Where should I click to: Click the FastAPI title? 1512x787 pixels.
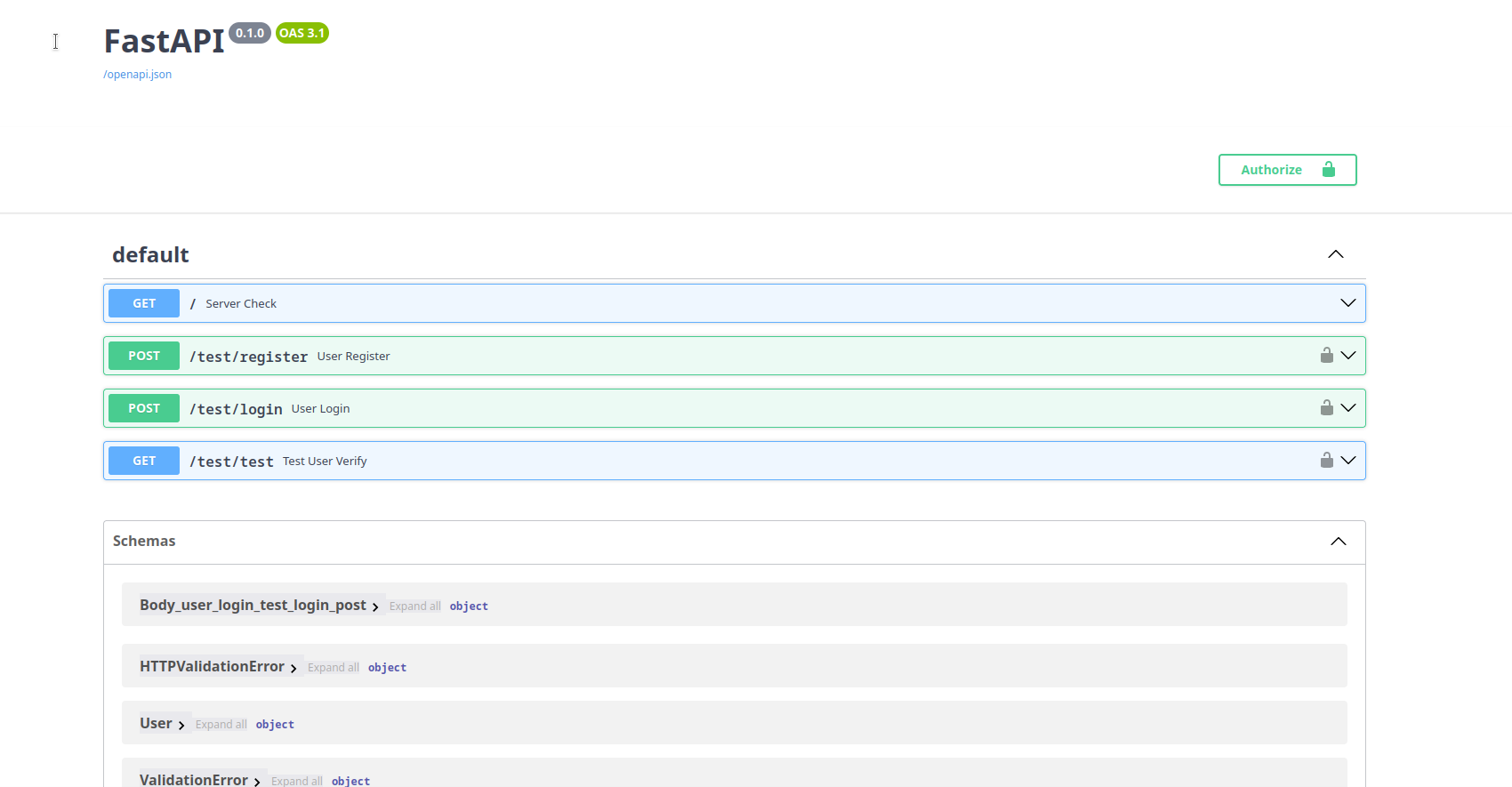pyautogui.click(x=165, y=41)
